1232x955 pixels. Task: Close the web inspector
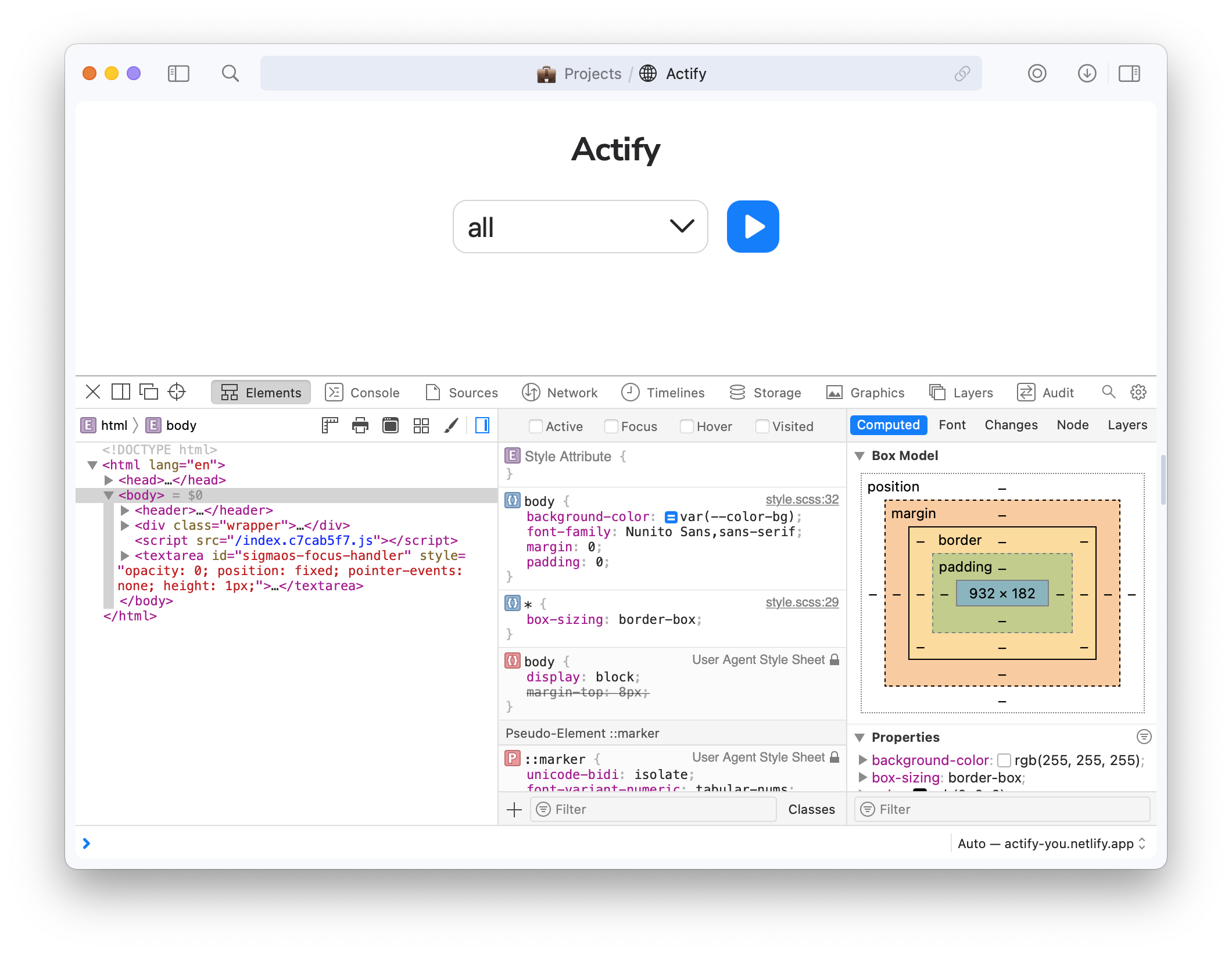[93, 392]
